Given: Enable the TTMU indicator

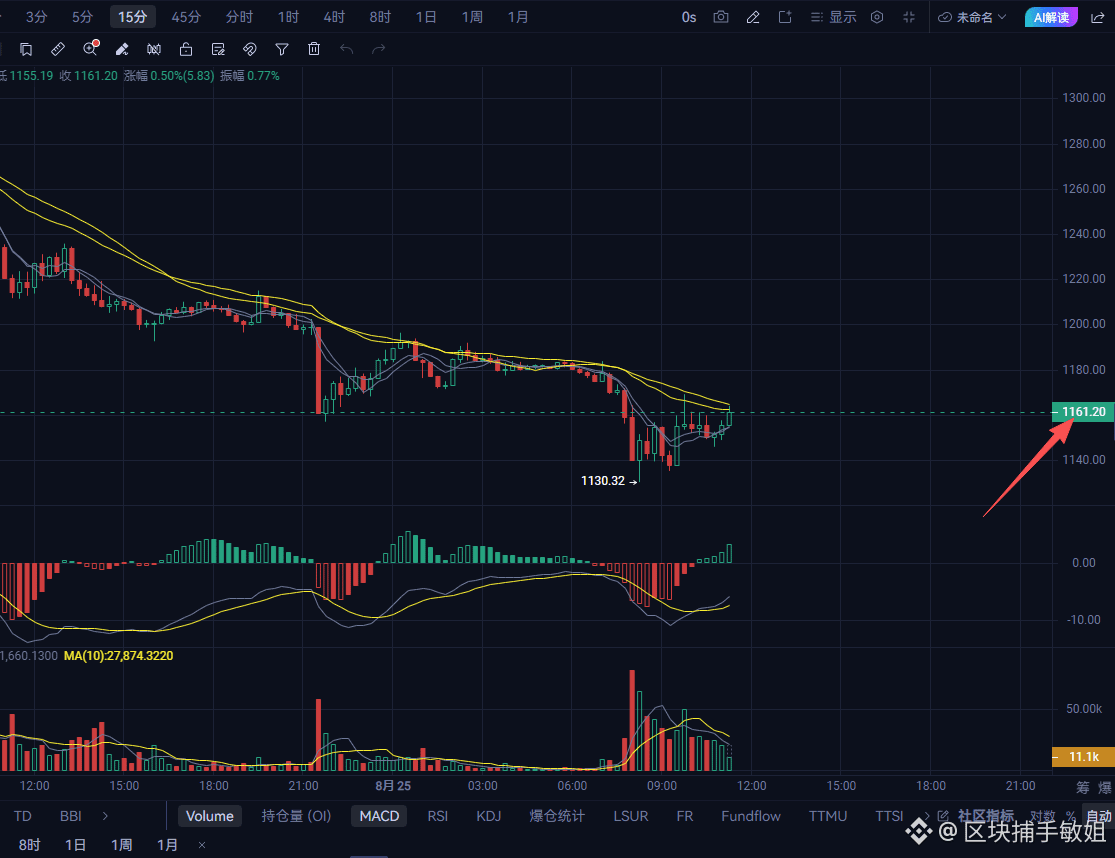Looking at the screenshot, I should point(828,816).
